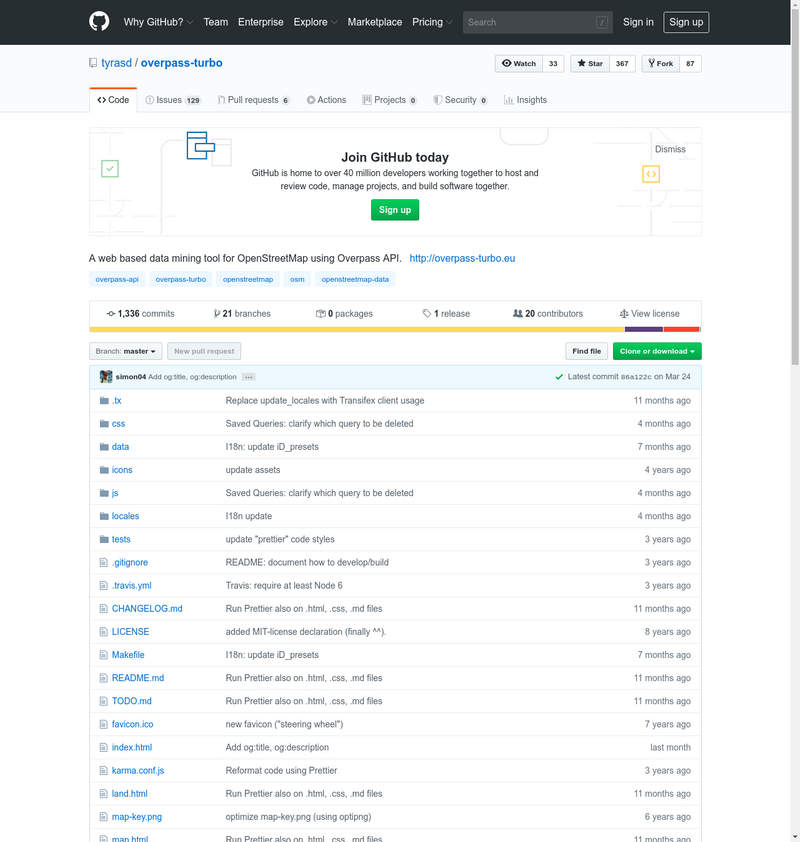Click the green Sign up banner button
Viewport: 800px width, 842px height.
tap(395, 210)
